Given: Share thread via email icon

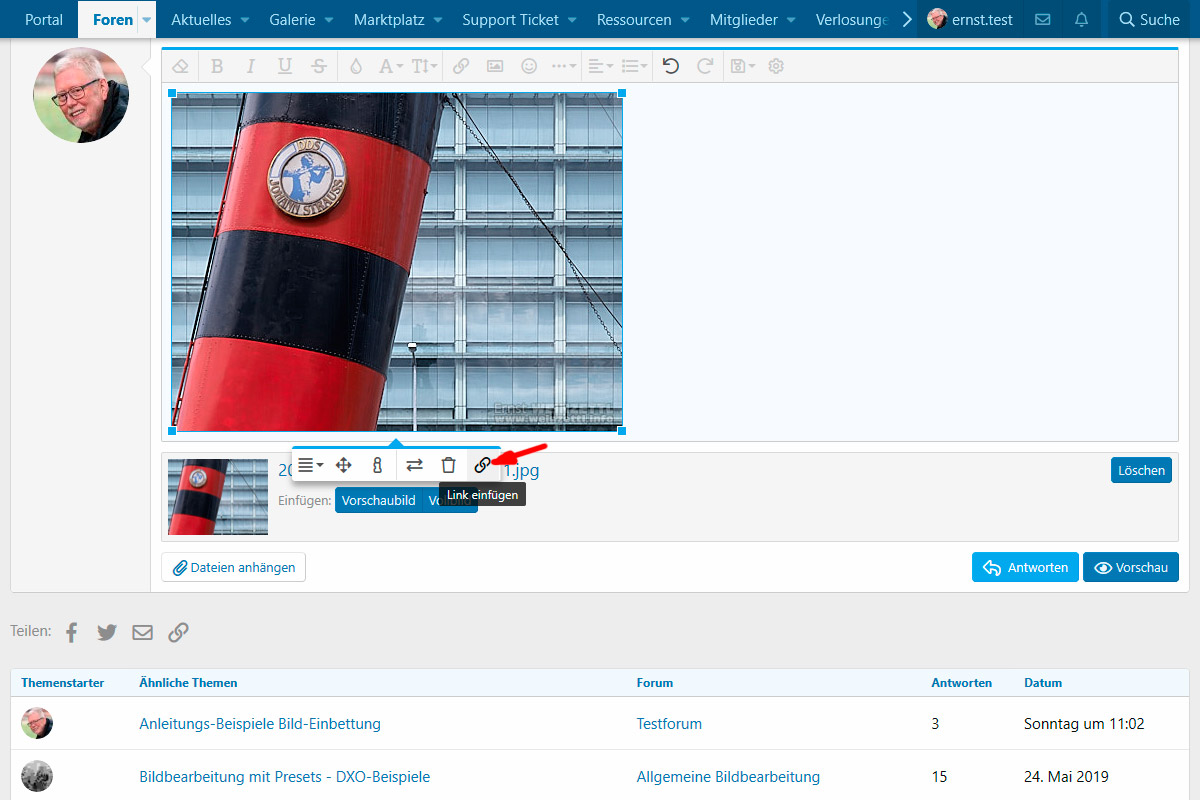Looking at the screenshot, I should pos(143,632).
